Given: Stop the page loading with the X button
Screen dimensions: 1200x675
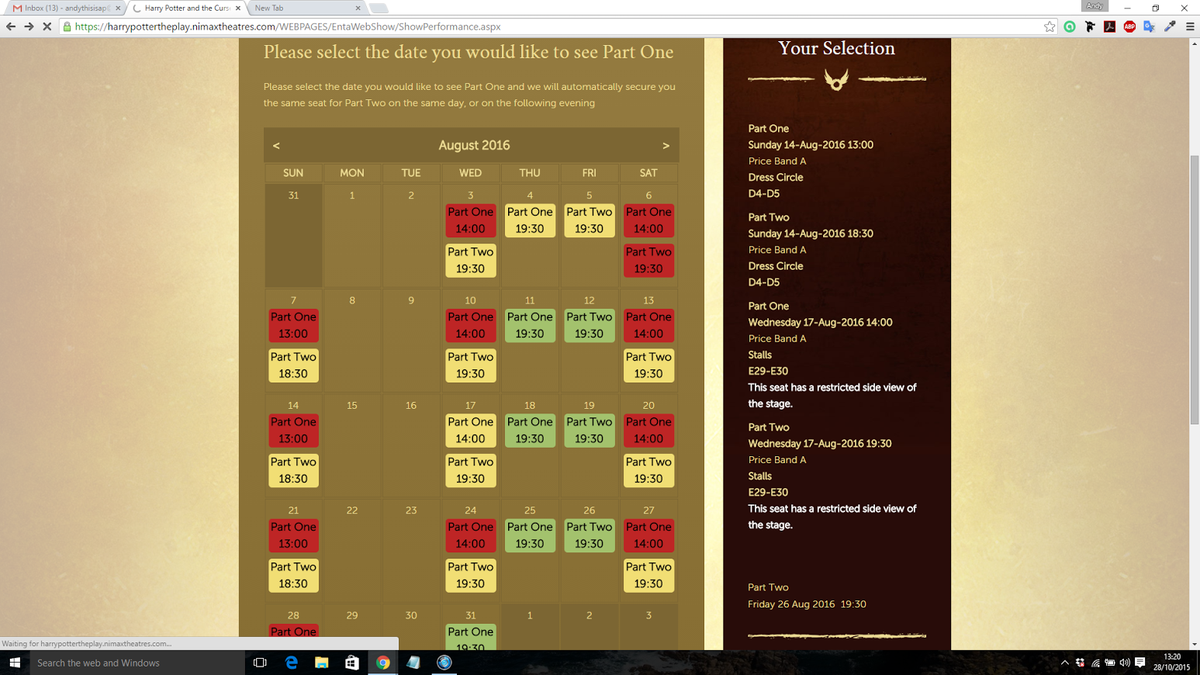Looking at the screenshot, I should pos(49,27).
